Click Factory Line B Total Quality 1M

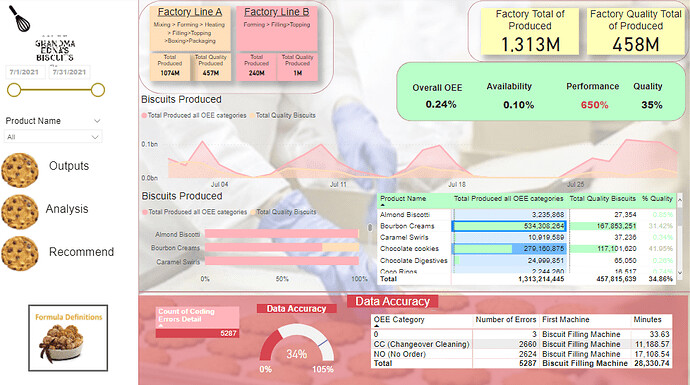(x=297, y=67)
